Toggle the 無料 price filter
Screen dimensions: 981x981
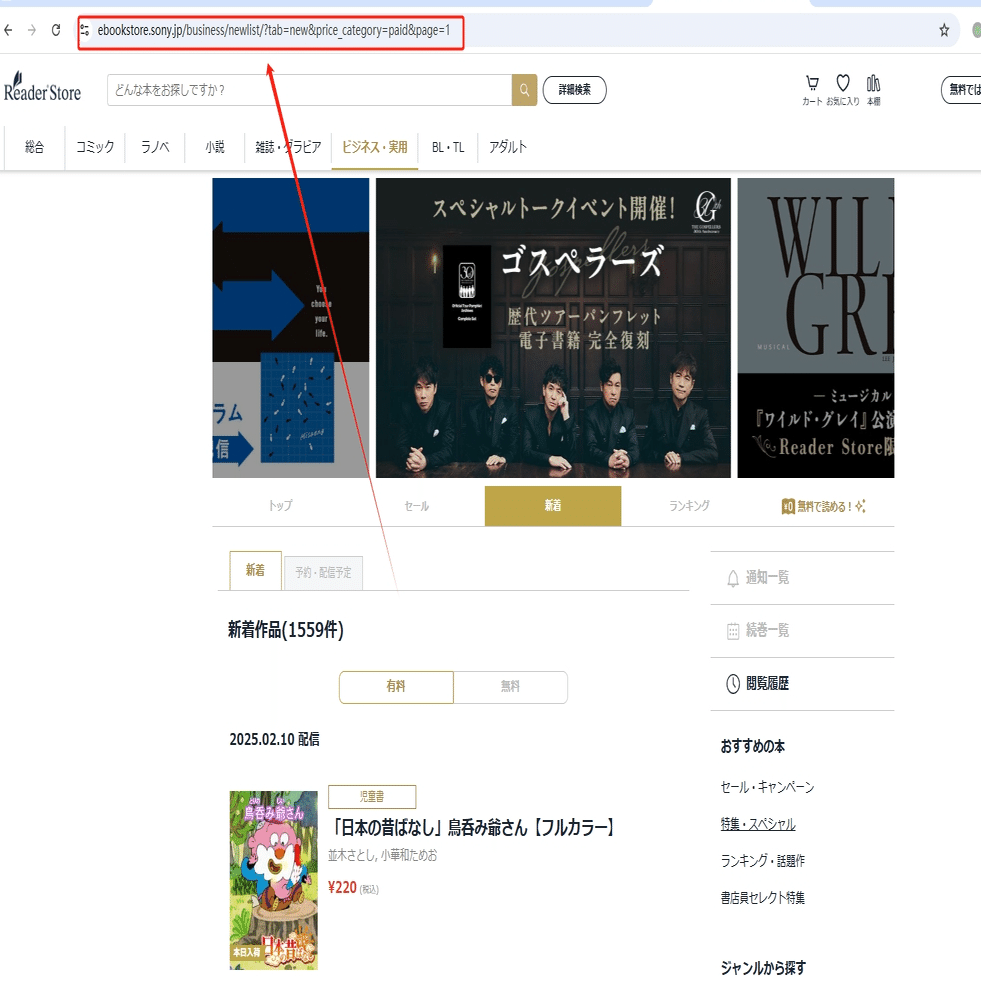pyautogui.click(x=511, y=687)
